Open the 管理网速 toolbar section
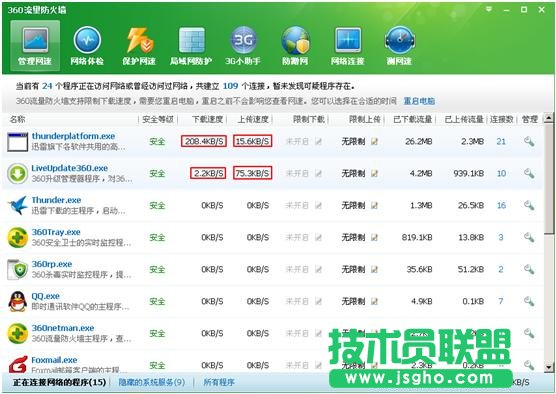This screenshot has height=394, width=556. click(35, 45)
